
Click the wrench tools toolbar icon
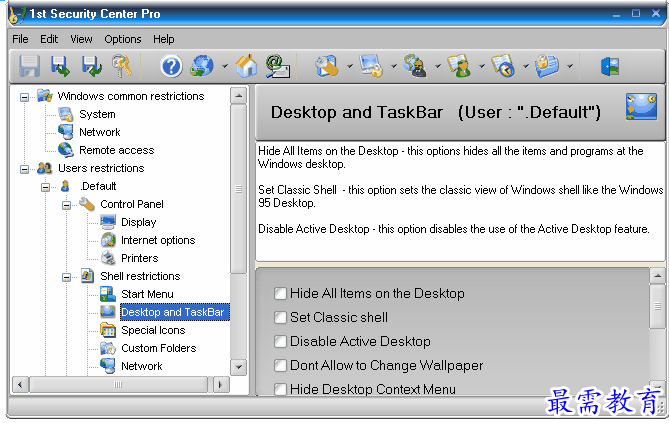tap(327, 66)
